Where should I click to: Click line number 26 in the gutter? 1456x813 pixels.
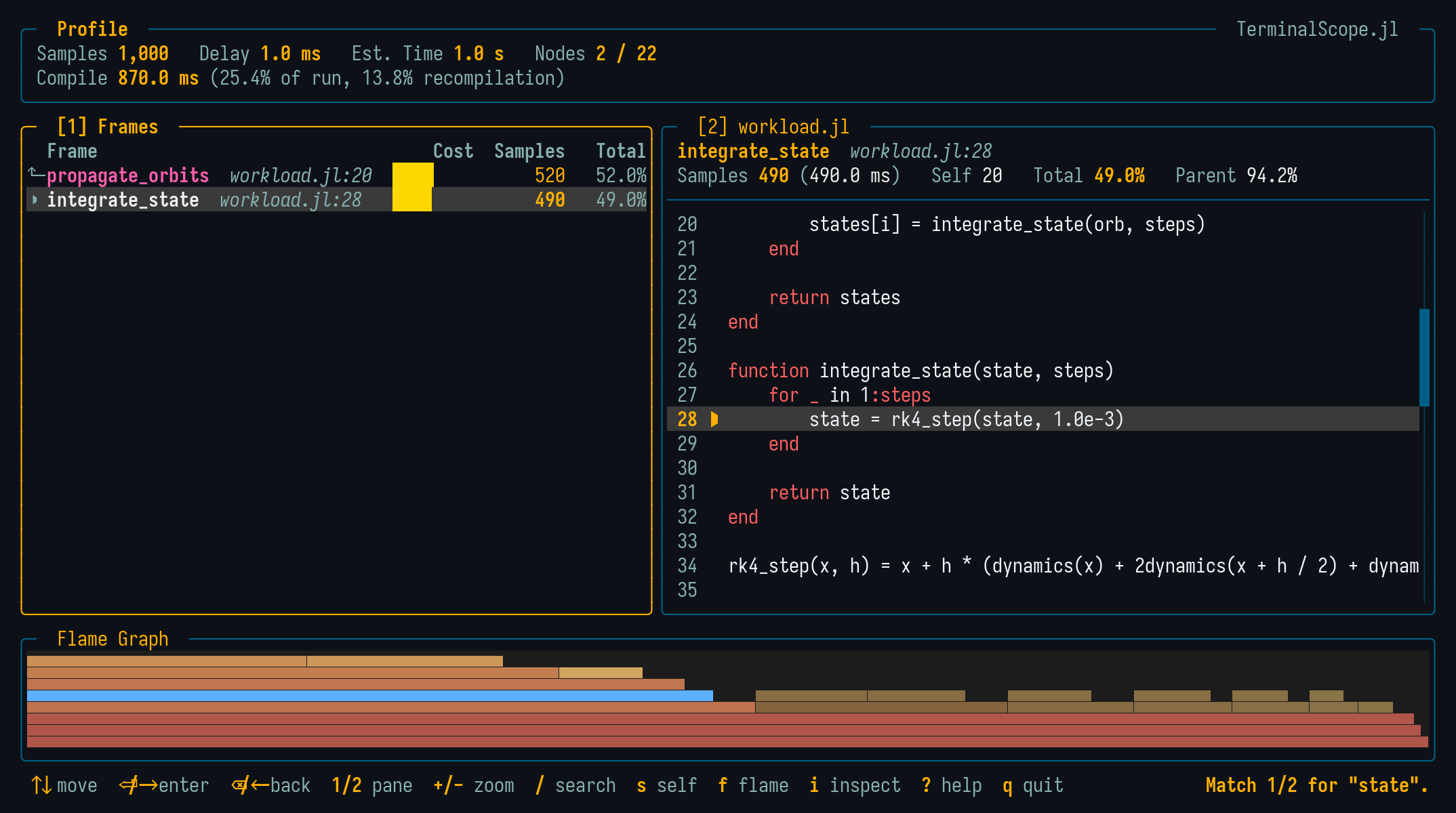[x=687, y=371]
